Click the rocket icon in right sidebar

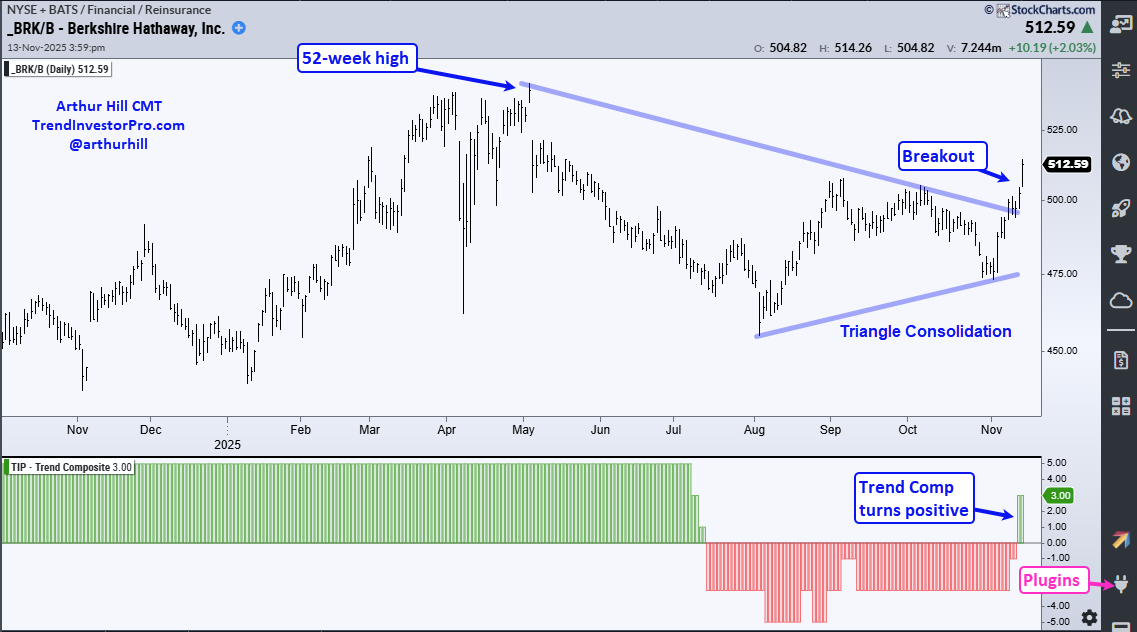1120,208
